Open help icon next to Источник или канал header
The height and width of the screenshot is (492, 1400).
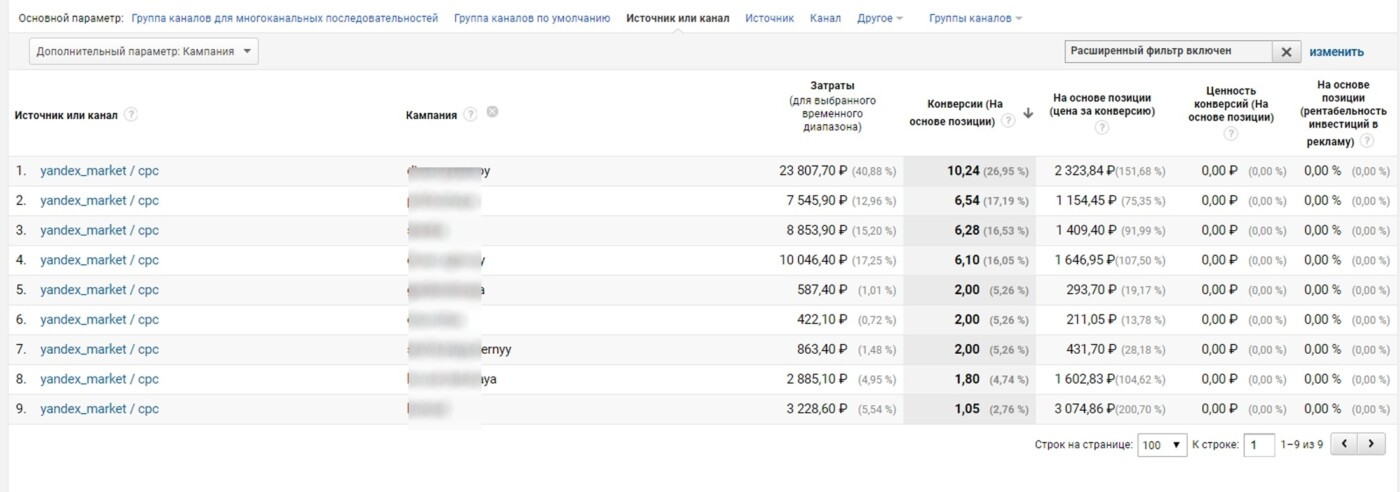coord(131,115)
